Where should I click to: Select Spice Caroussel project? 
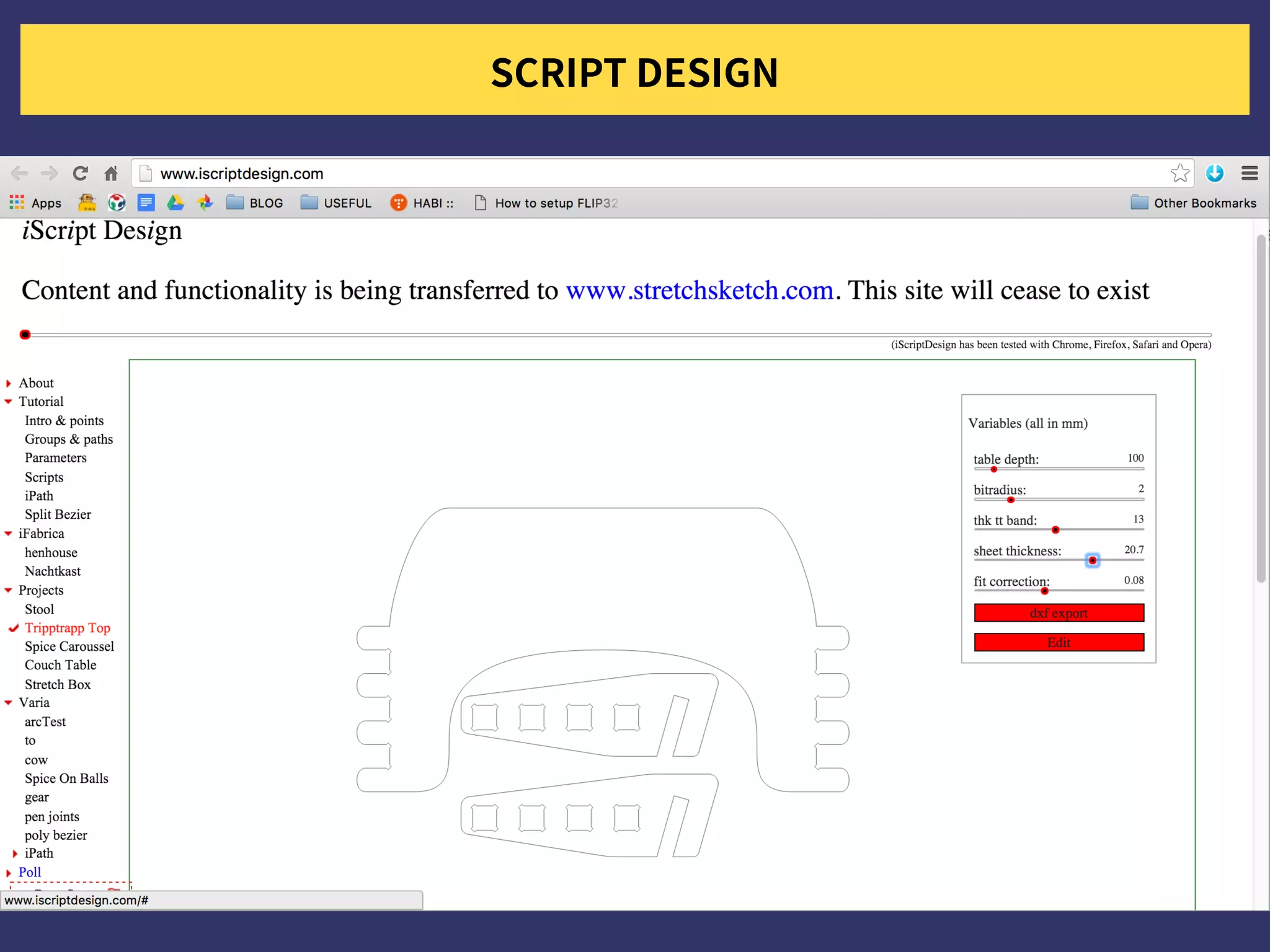69,646
